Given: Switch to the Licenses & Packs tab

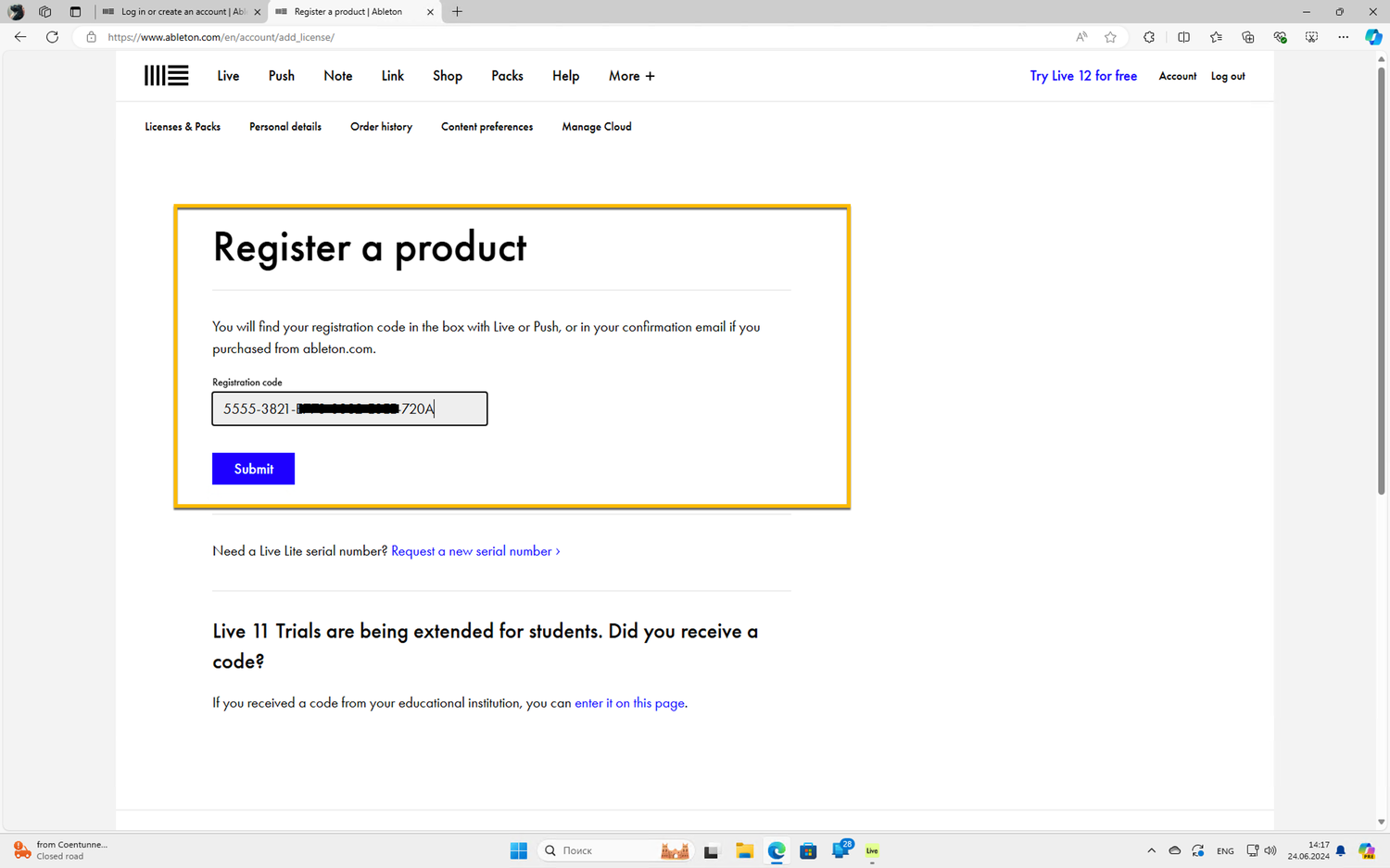Looking at the screenshot, I should click(x=183, y=127).
